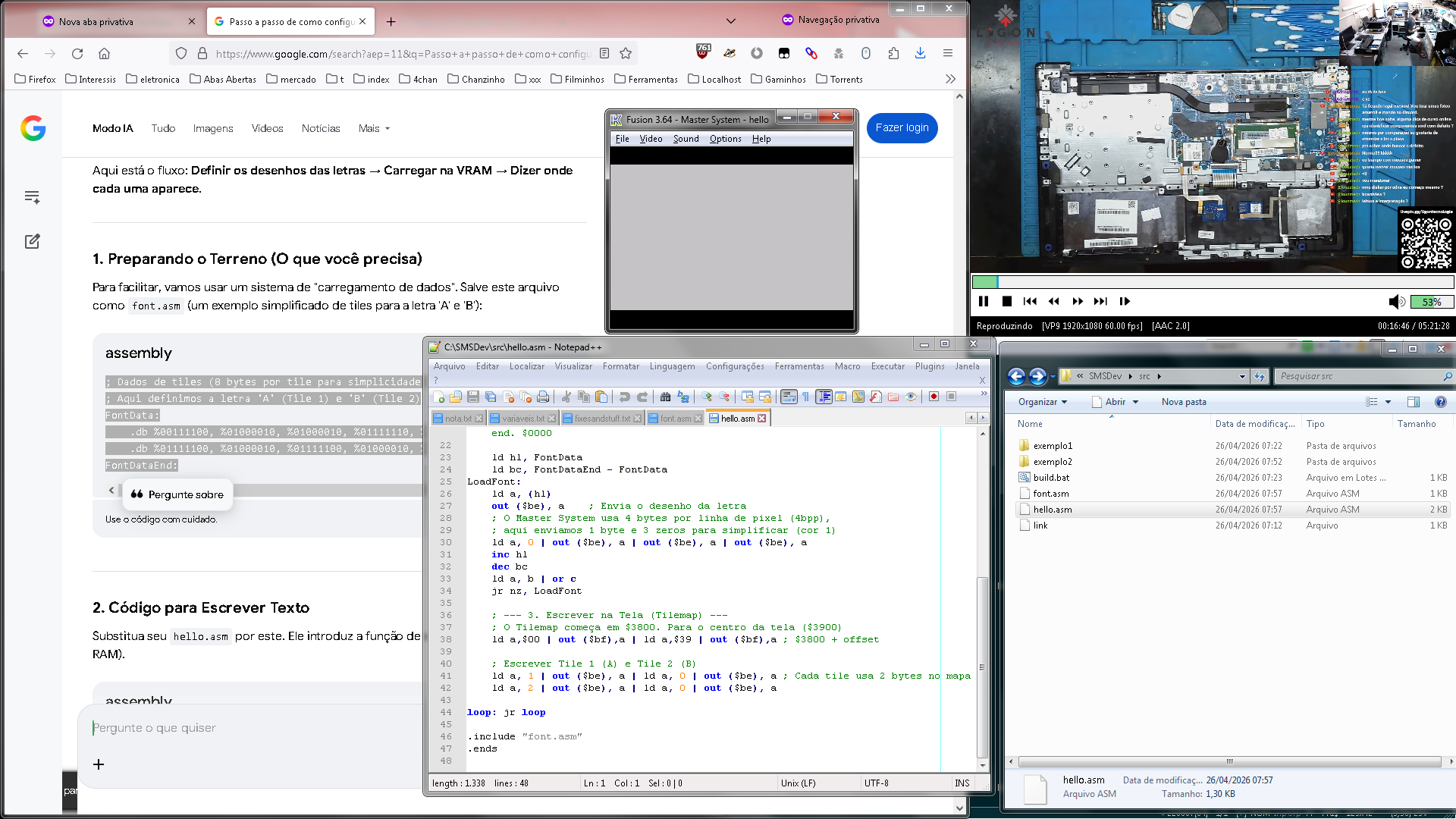Switch to the font.asm tab in Notepad++
Viewport: 1456px width, 819px height.
coord(675,419)
